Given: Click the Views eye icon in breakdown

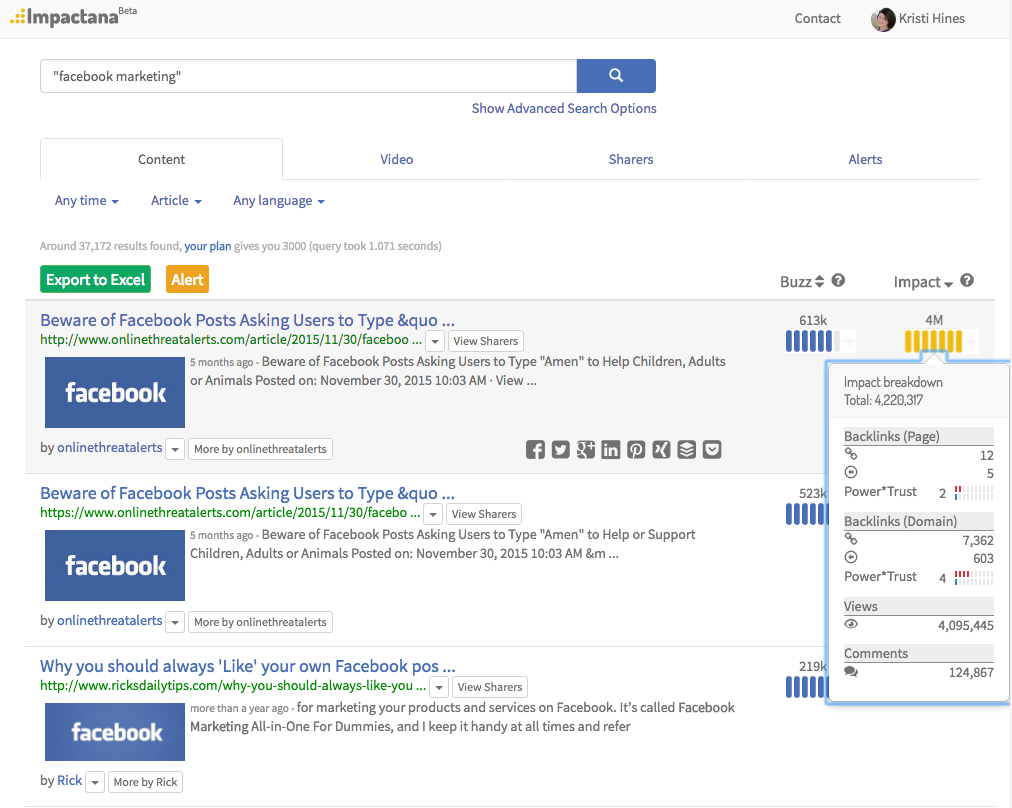Looking at the screenshot, I should coord(851,623).
